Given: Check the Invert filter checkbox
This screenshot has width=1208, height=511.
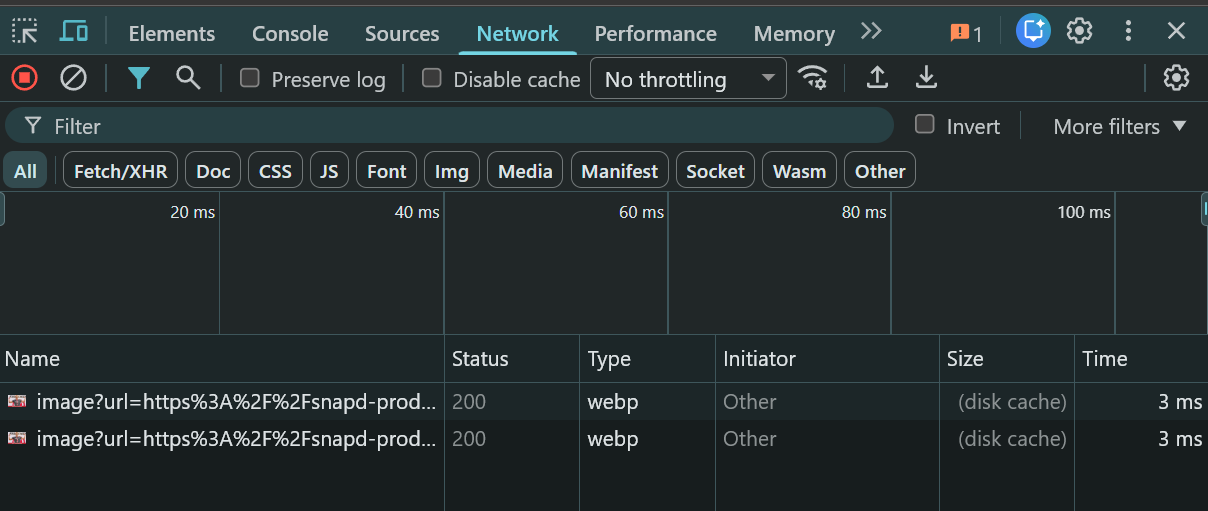Looking at the screenshot, I should [925, 124].
